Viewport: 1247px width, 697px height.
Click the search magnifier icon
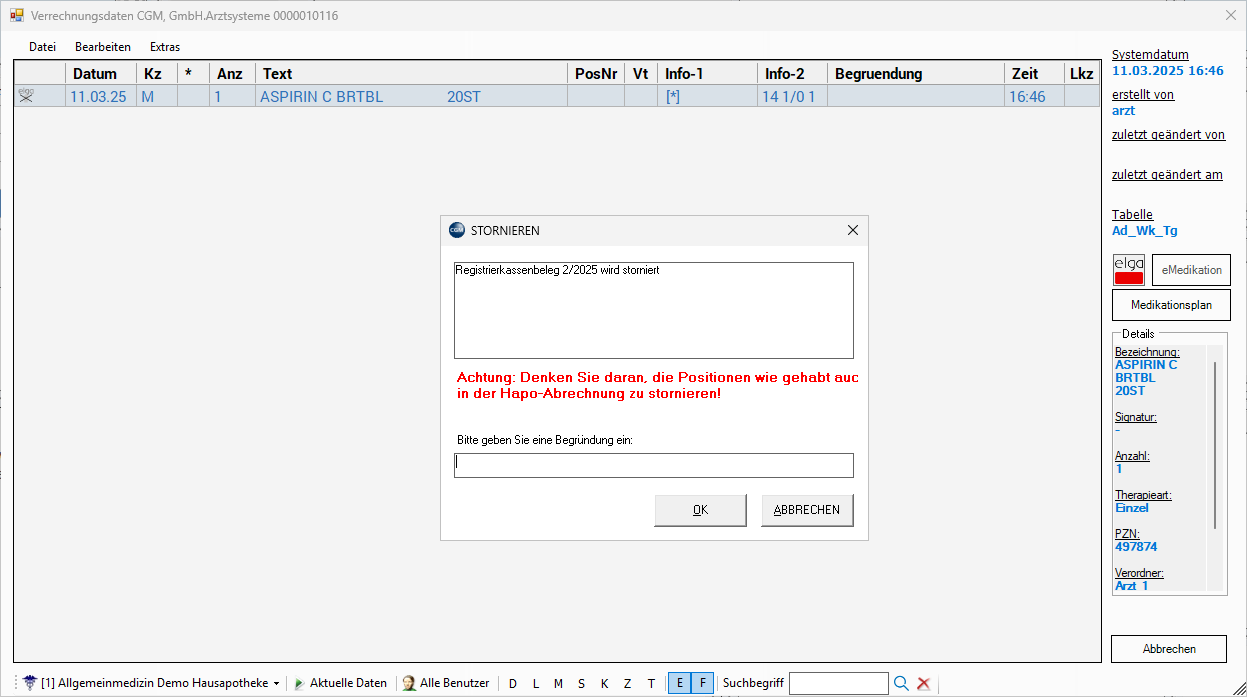pos(901,683)
